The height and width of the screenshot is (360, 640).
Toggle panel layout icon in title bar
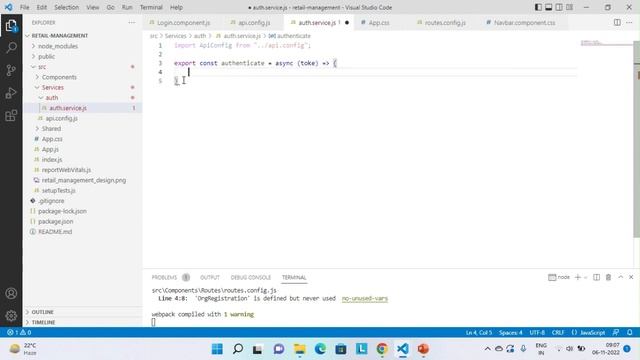tap(549, 7)
